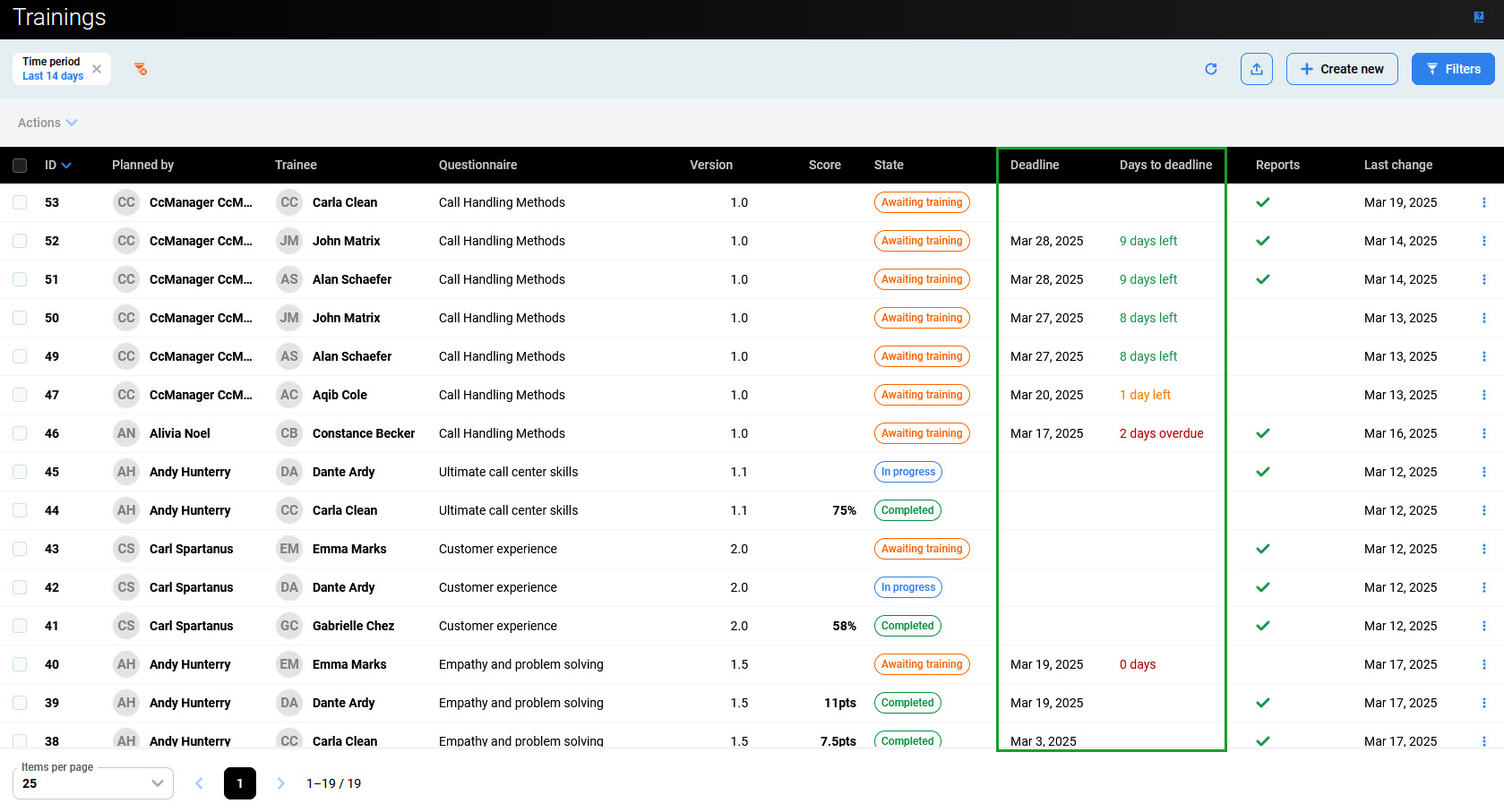Screen dimensions: 1504x812
Task: Click the export upload icon button
Action: pyautogui.click(x=1256, y=69)
